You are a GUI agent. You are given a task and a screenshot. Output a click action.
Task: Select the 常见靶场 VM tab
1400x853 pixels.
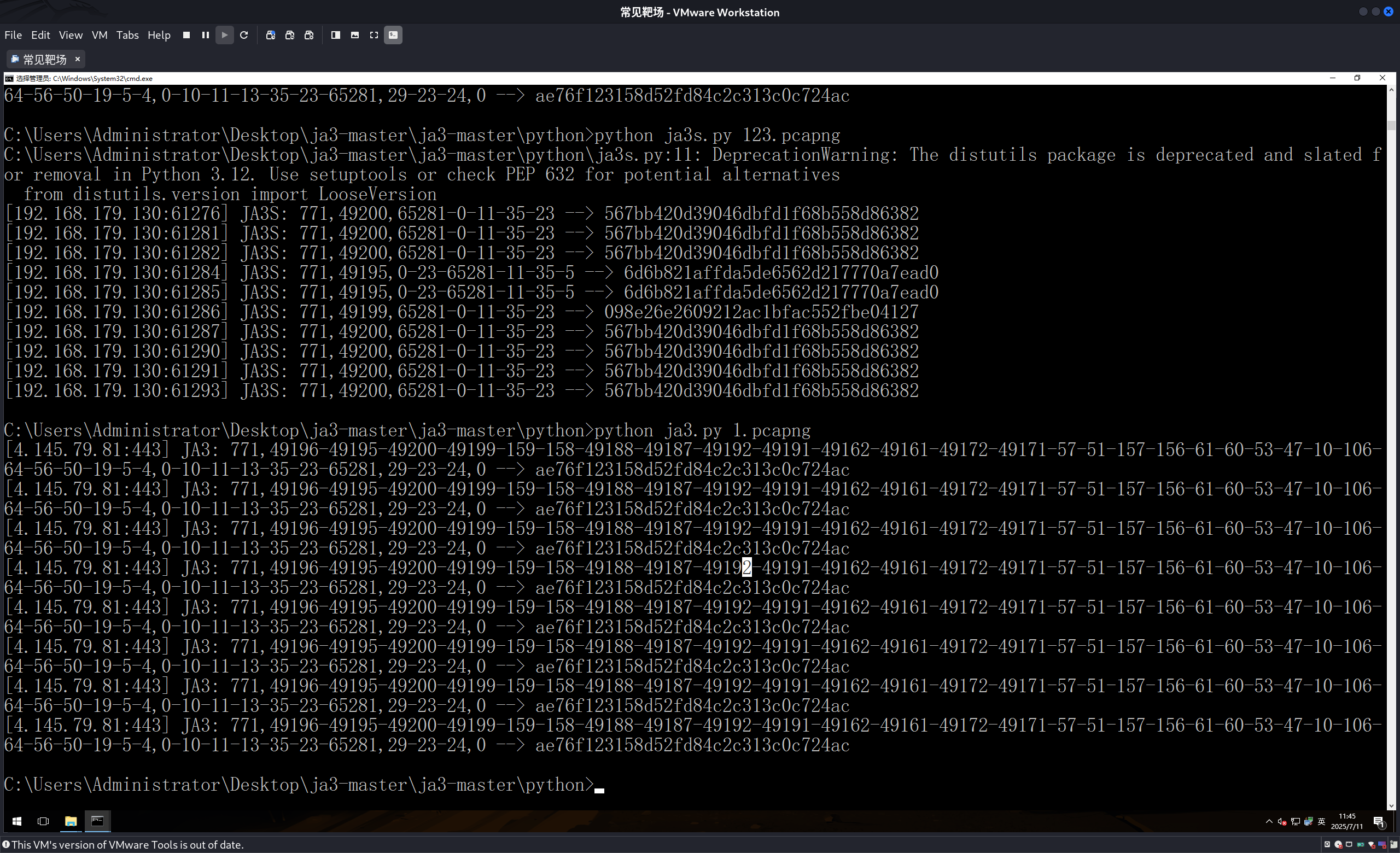point(44,60)
